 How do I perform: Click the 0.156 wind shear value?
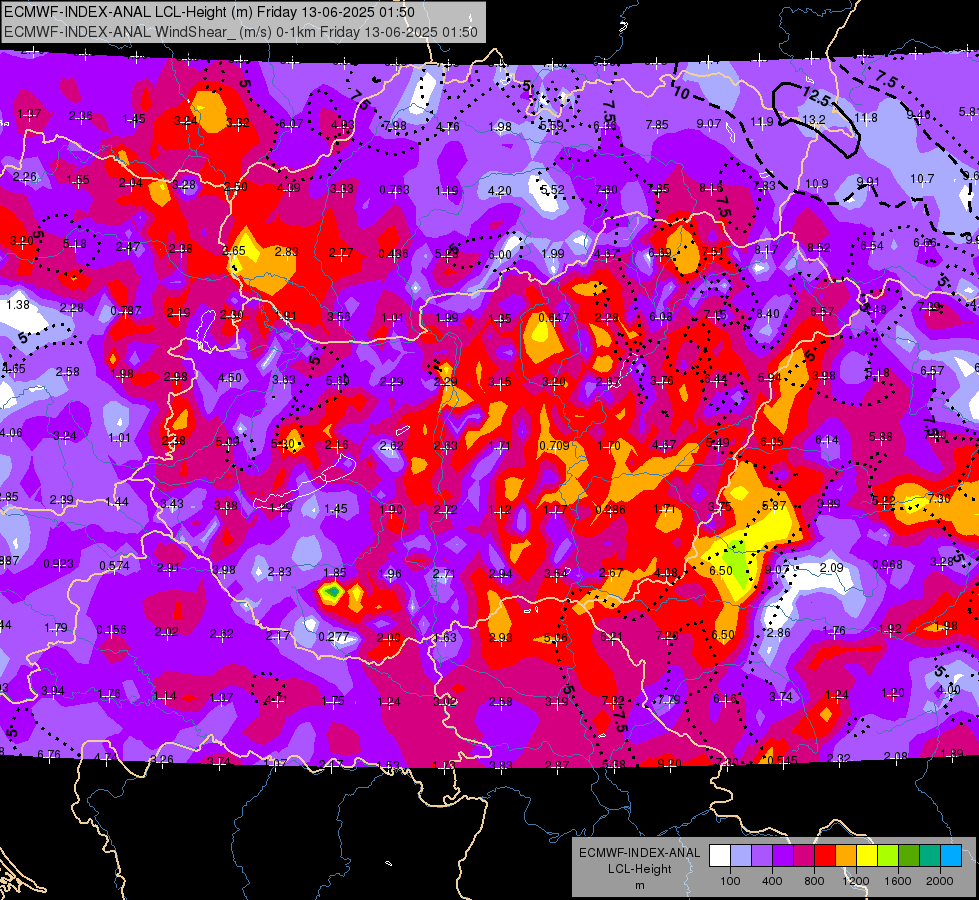point(111,630)
